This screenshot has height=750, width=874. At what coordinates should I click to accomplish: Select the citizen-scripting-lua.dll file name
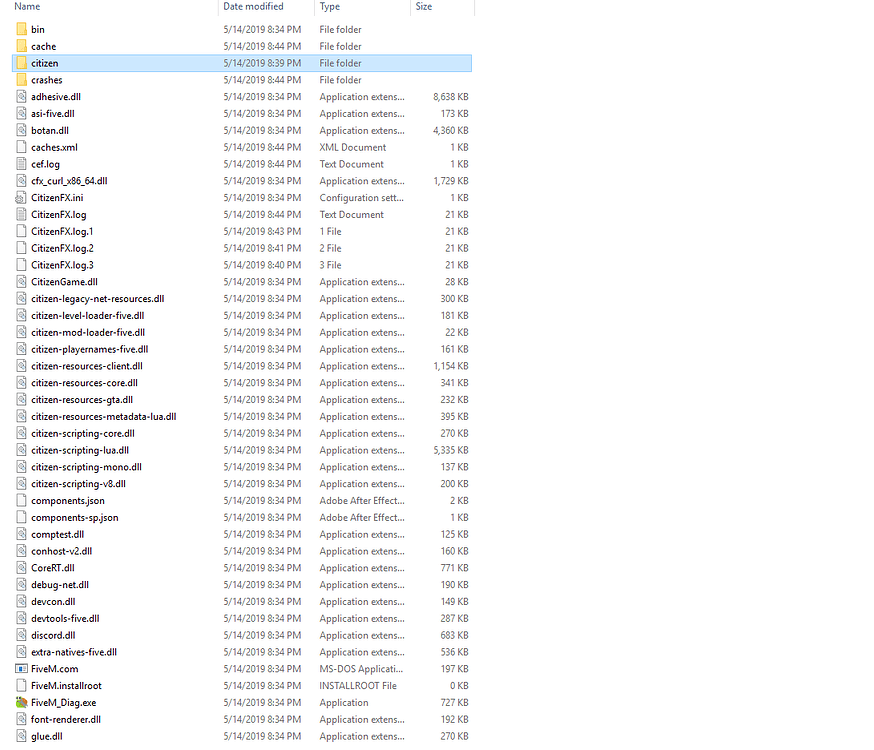coord(80,450)
